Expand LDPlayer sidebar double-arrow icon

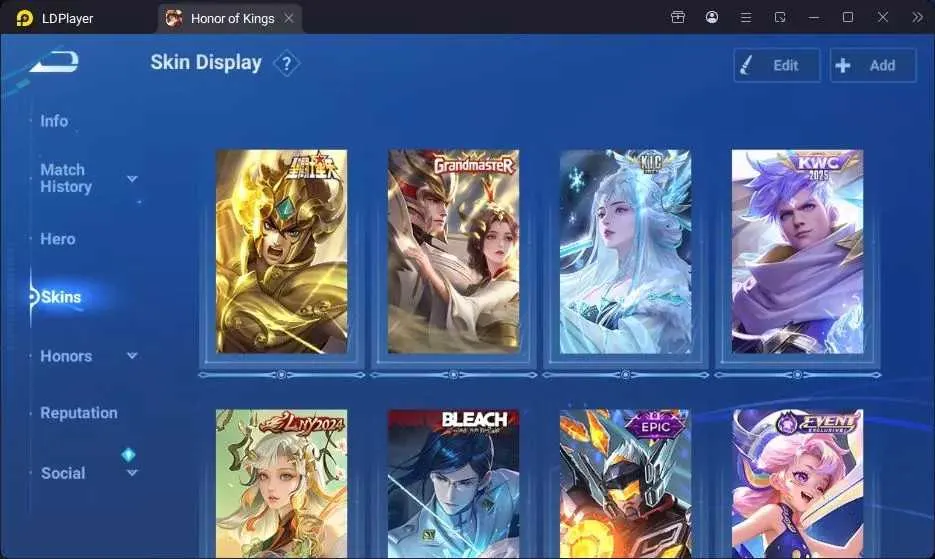point(917,17)
